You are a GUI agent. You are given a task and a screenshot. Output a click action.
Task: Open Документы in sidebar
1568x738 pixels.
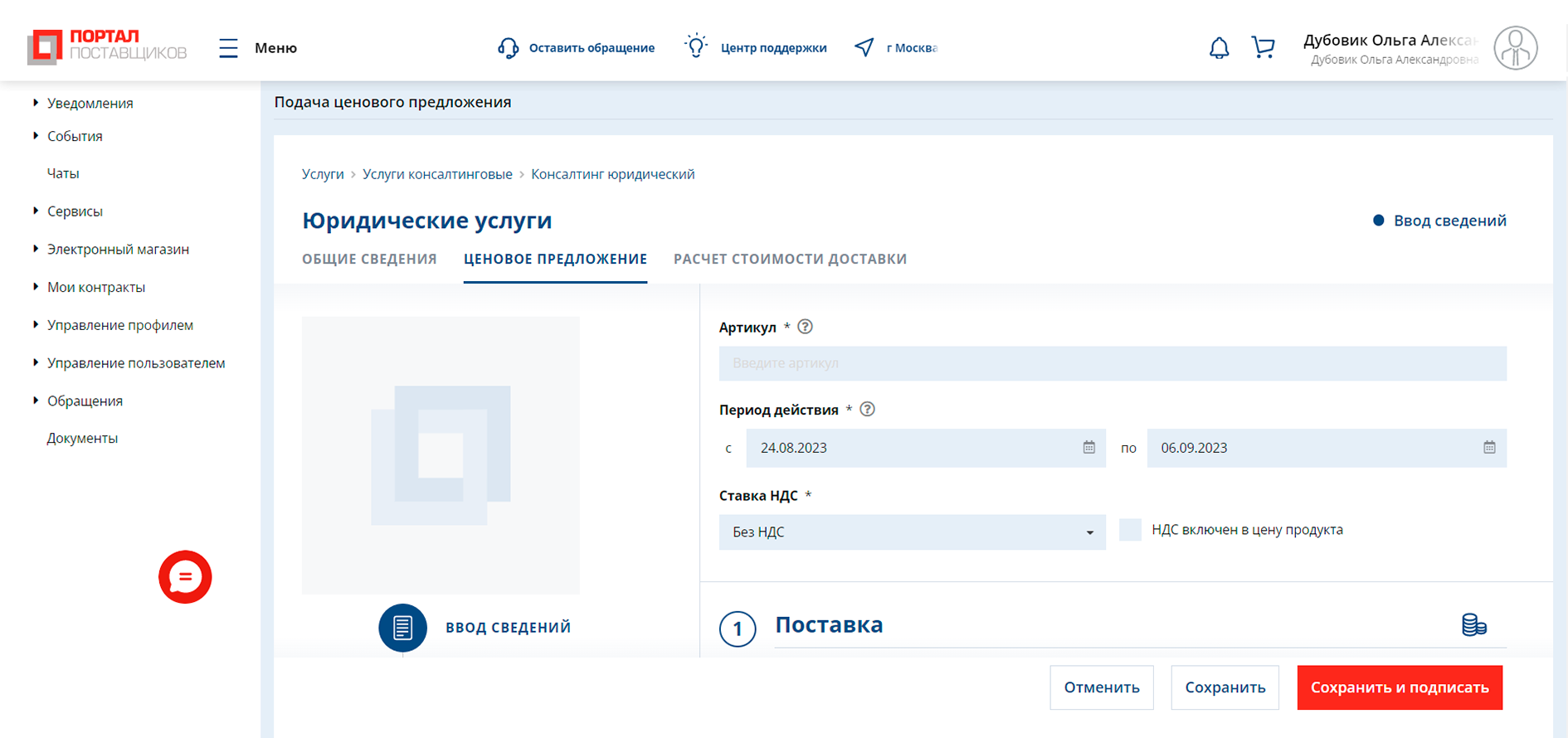click(x=82, y=438)
